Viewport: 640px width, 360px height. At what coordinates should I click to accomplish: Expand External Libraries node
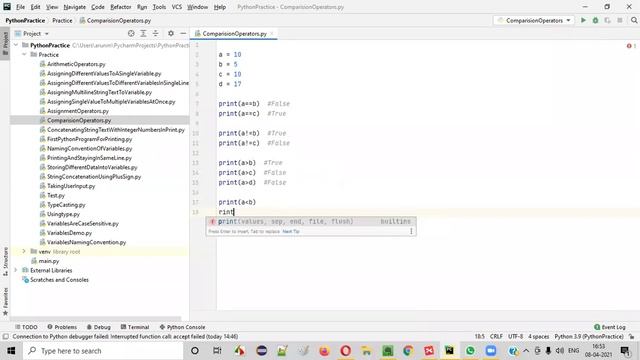pyautogui.click(x=16, y=270)
